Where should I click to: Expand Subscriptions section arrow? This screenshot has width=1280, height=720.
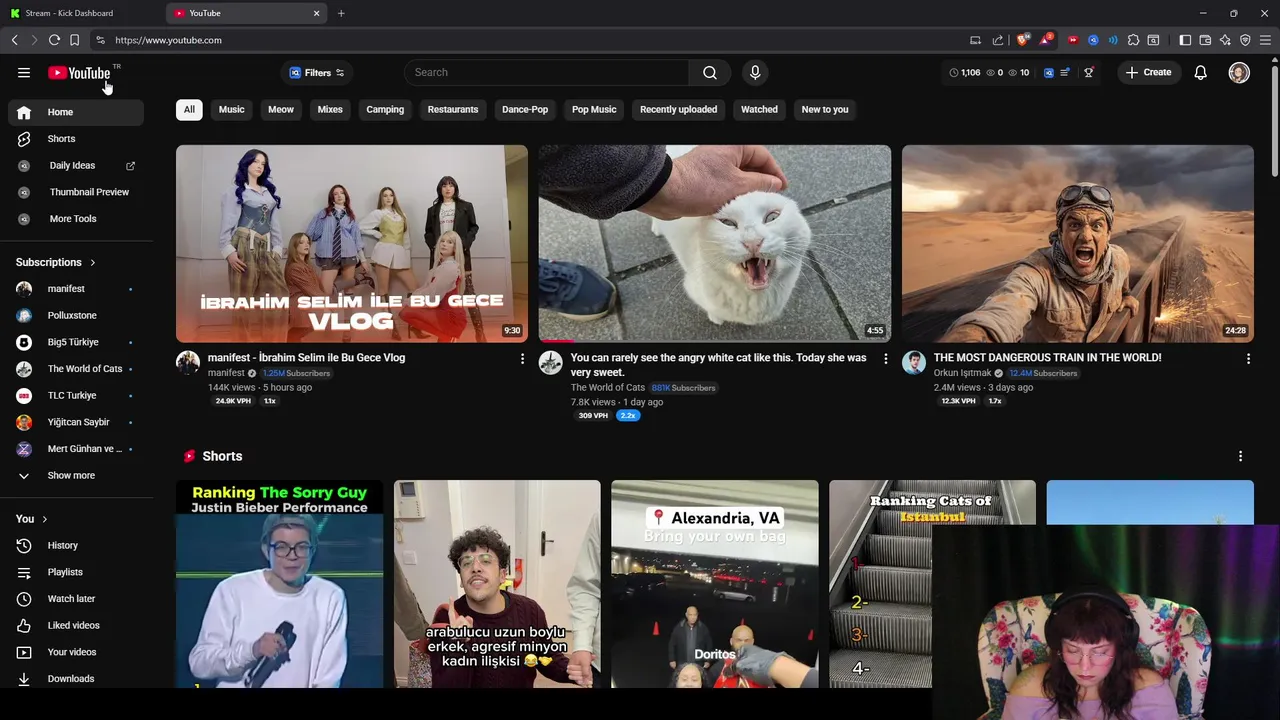[93, 263]
